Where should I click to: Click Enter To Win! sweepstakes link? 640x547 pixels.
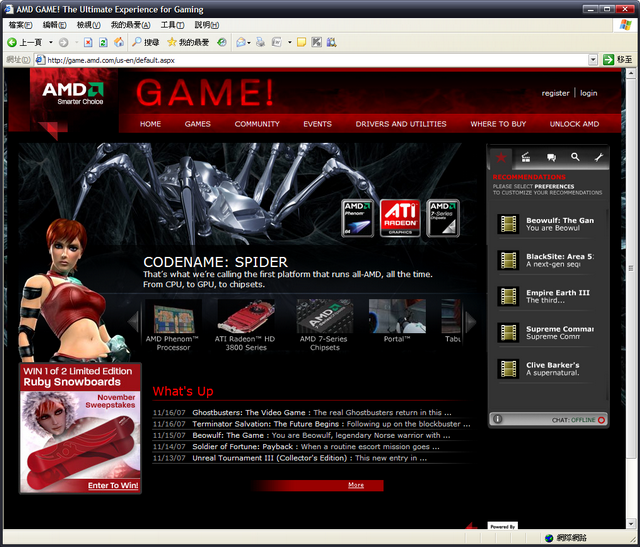point(113,485)
